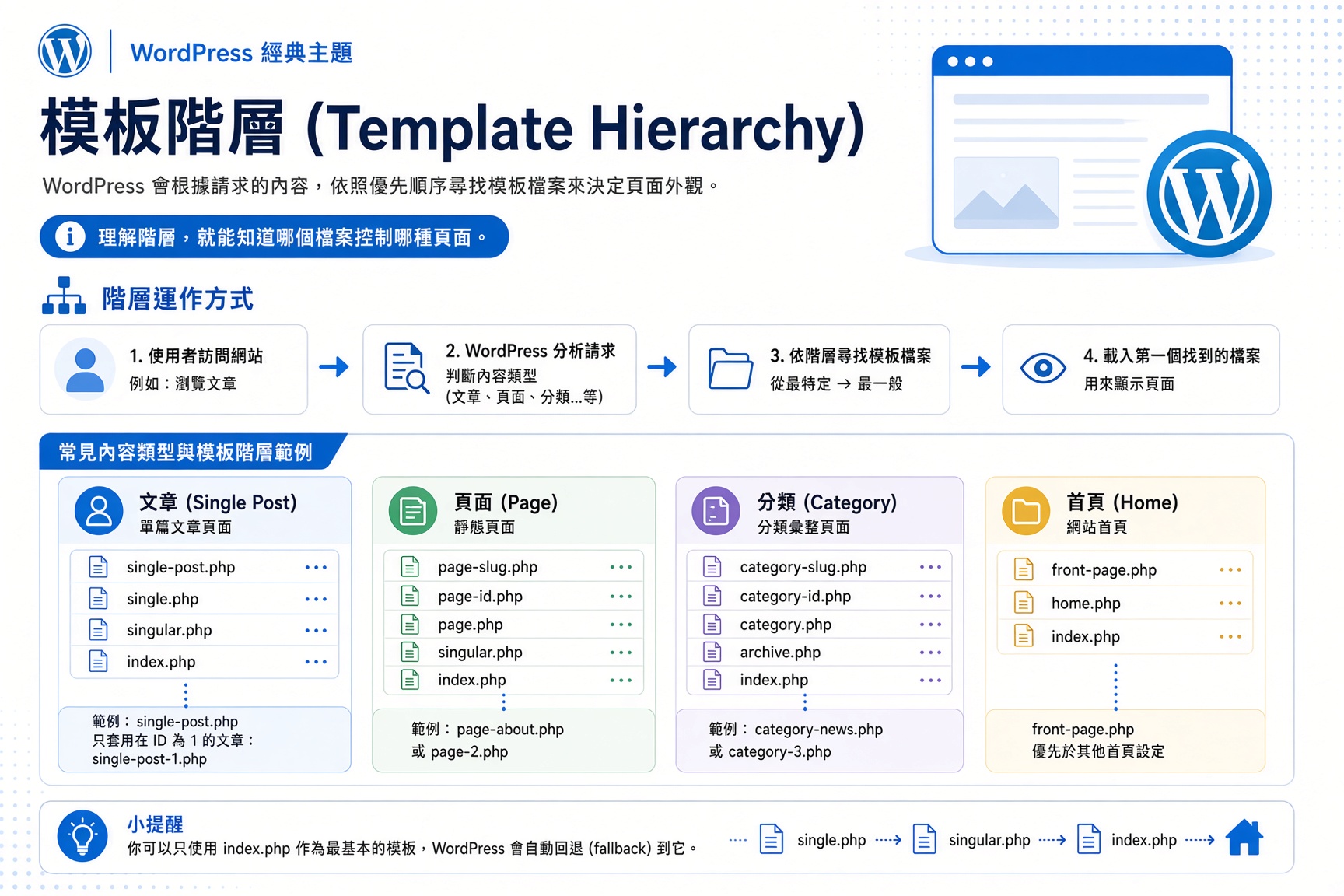Screen dimensions: 1344x896
Task: Click the singular.php file icon in the fallback chain
Action: coord(924,839)
